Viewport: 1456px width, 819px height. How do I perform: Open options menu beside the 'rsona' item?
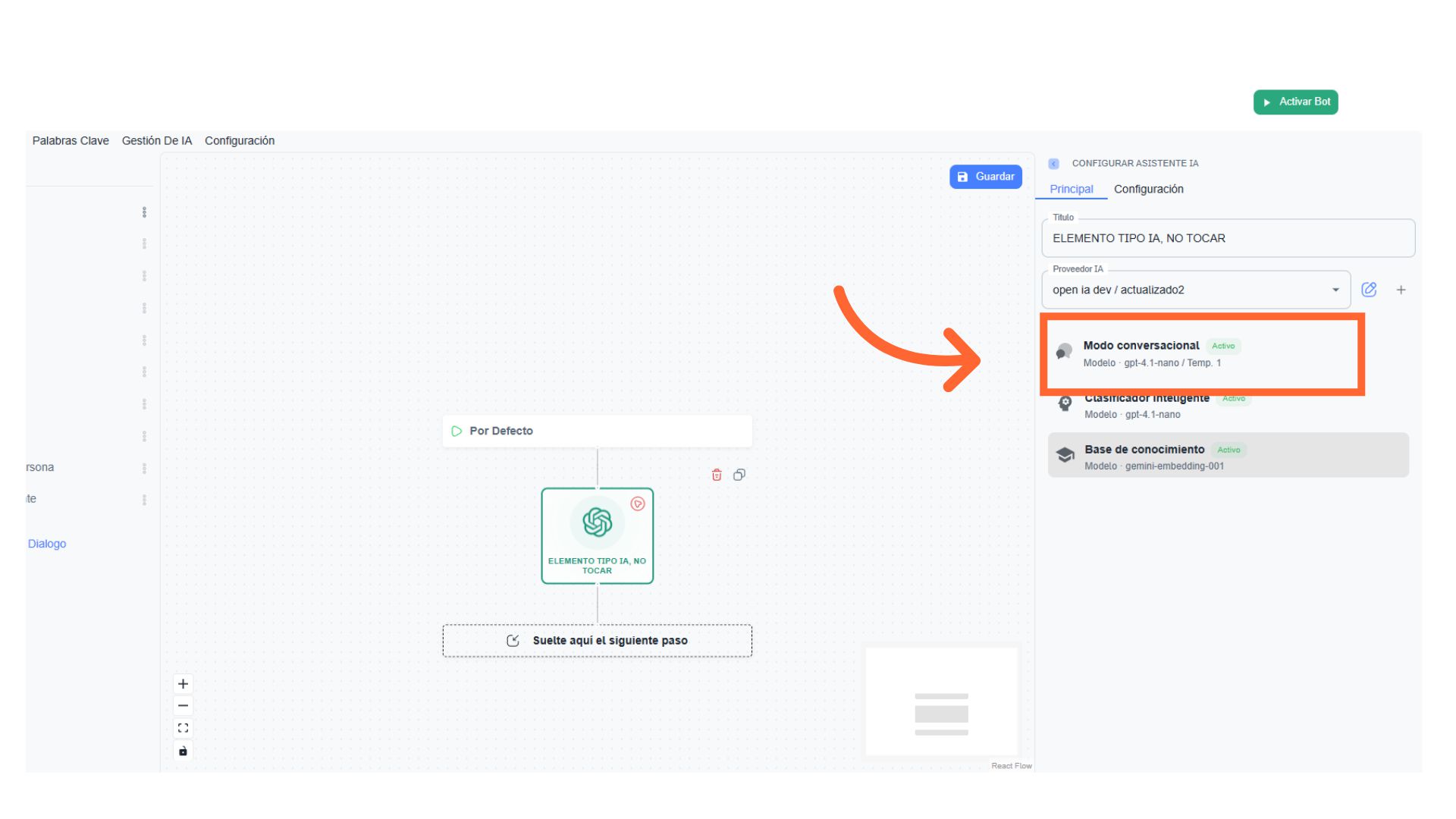point(144,468)
